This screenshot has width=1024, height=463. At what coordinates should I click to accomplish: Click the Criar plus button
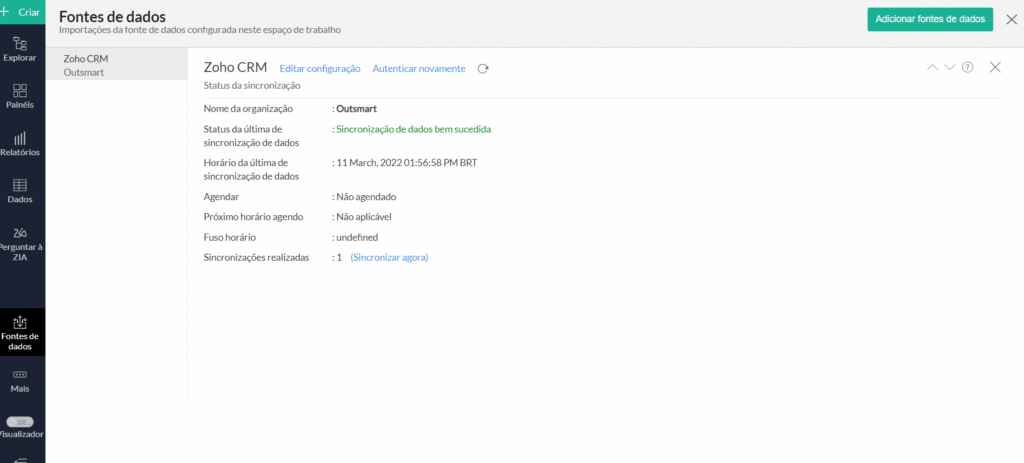coord(22,12)
